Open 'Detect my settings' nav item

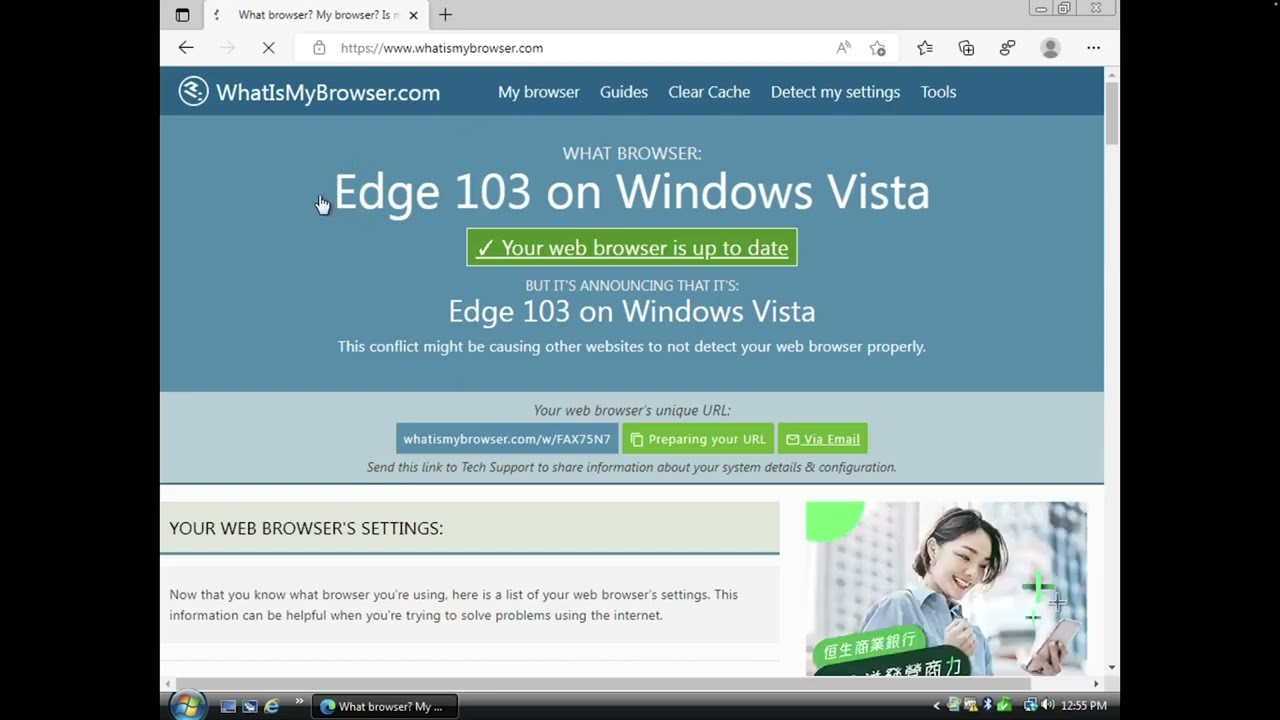pos(835,92)
